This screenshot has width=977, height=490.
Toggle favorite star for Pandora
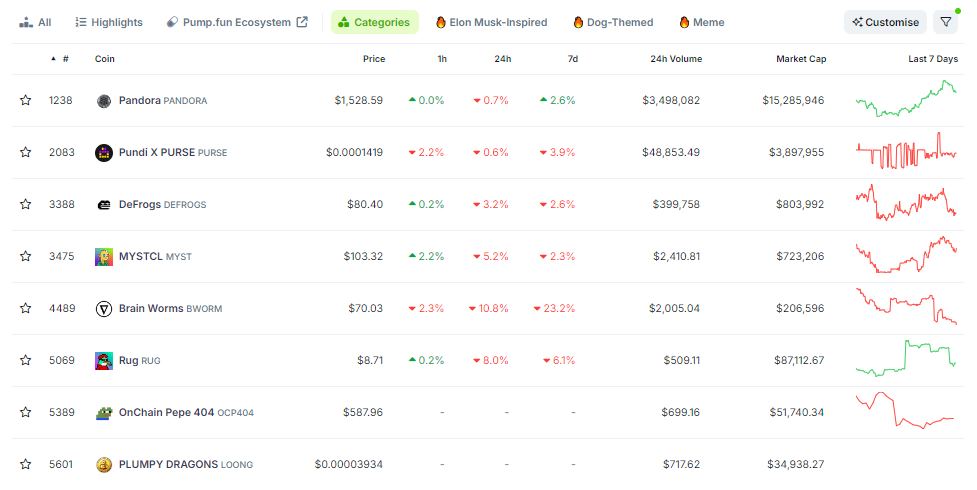click(x=26, y=100)
